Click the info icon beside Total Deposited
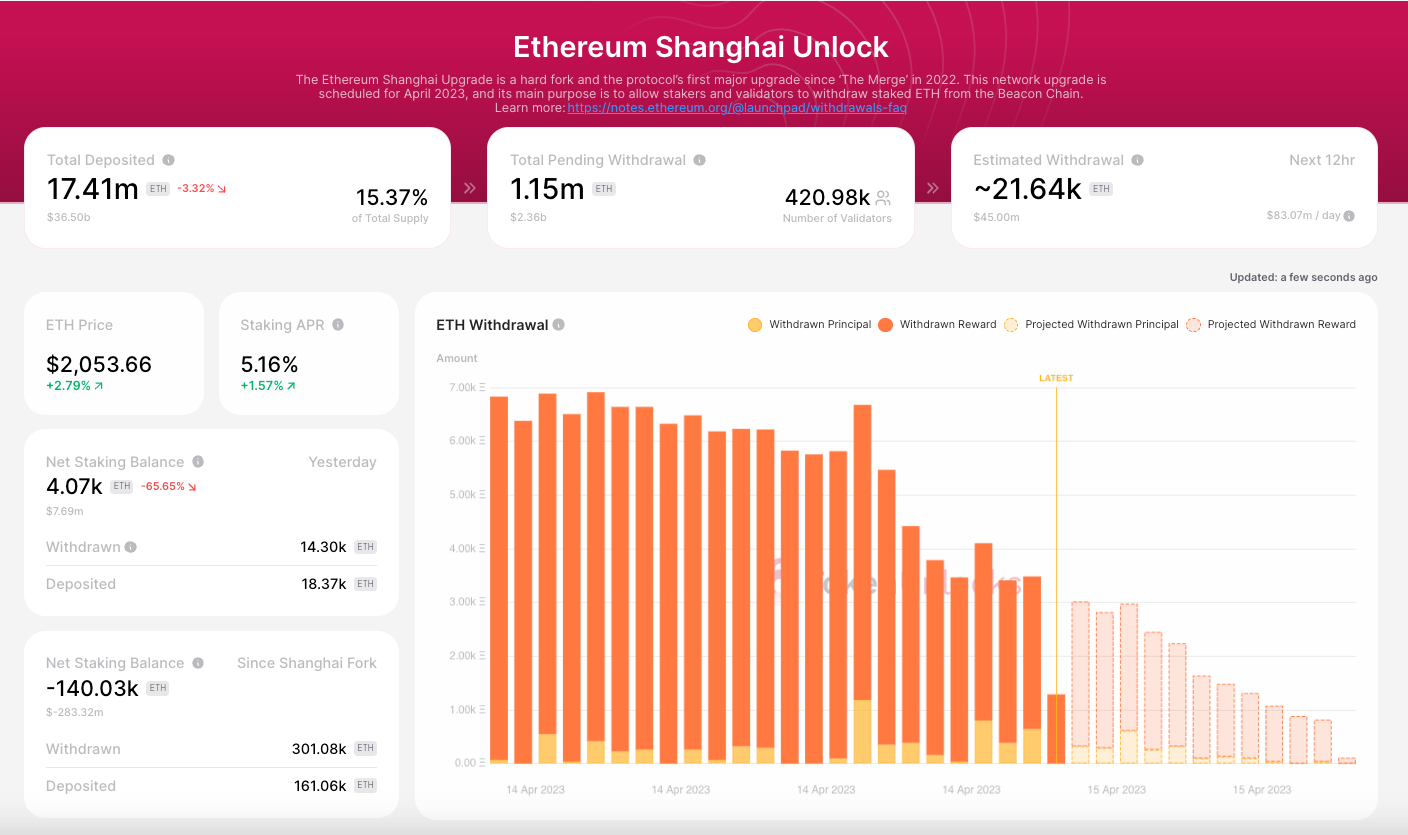This screenshot has height=835, width=1408. (168, 160)
